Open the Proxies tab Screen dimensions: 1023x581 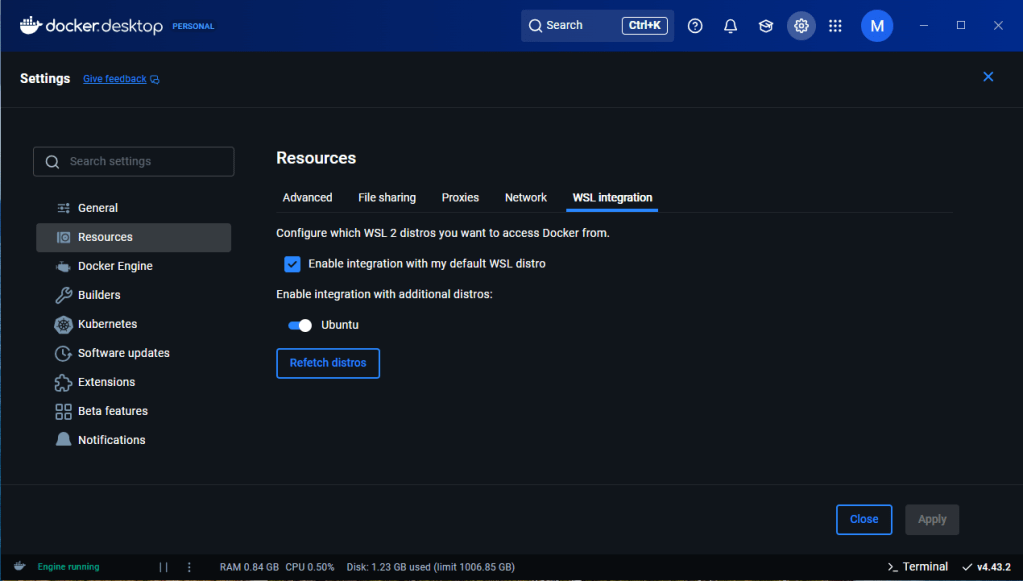click(x=460, y=198)
